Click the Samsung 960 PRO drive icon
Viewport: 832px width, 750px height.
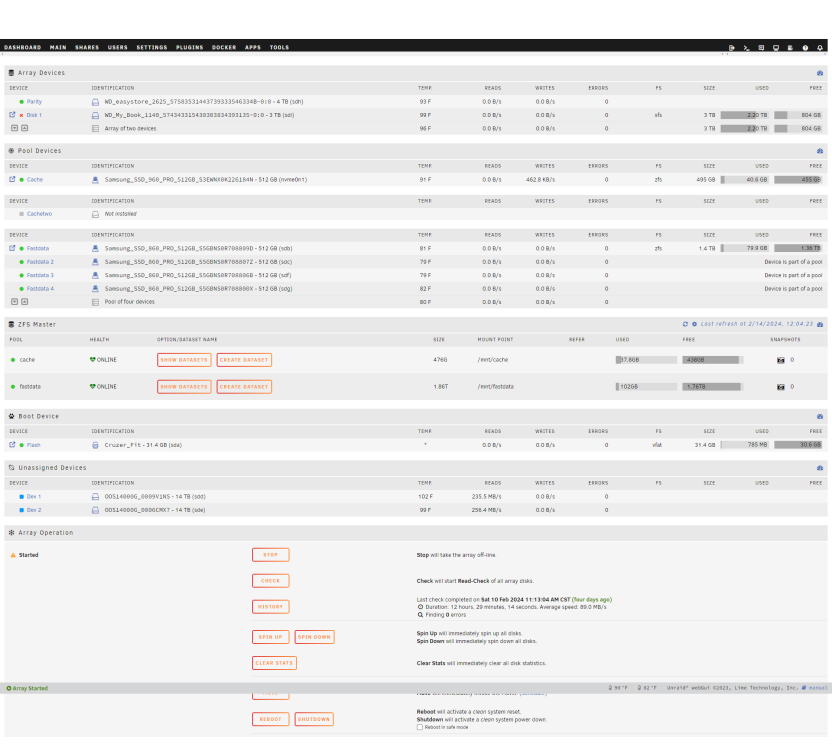point(96,180)
